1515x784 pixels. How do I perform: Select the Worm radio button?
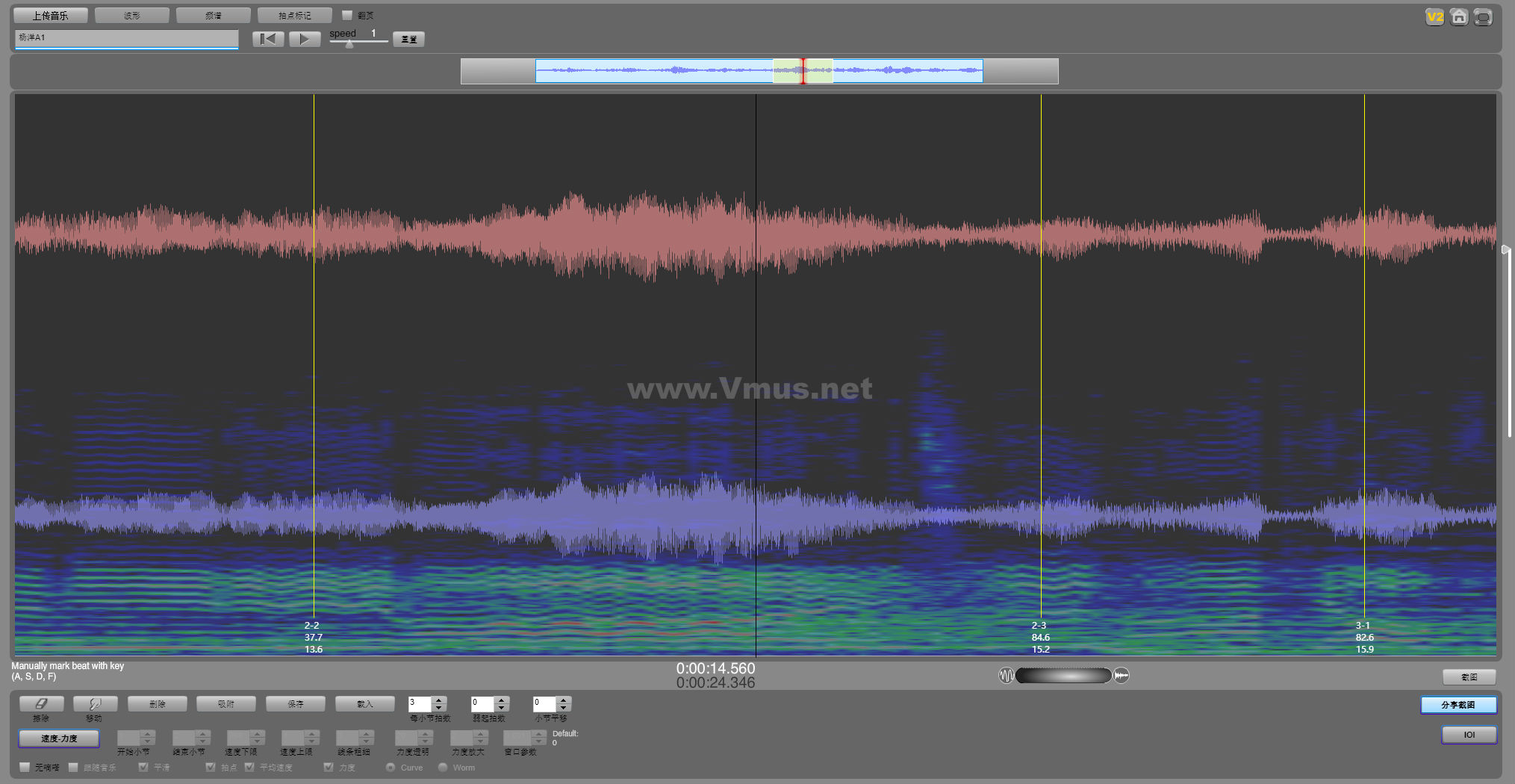443,767
